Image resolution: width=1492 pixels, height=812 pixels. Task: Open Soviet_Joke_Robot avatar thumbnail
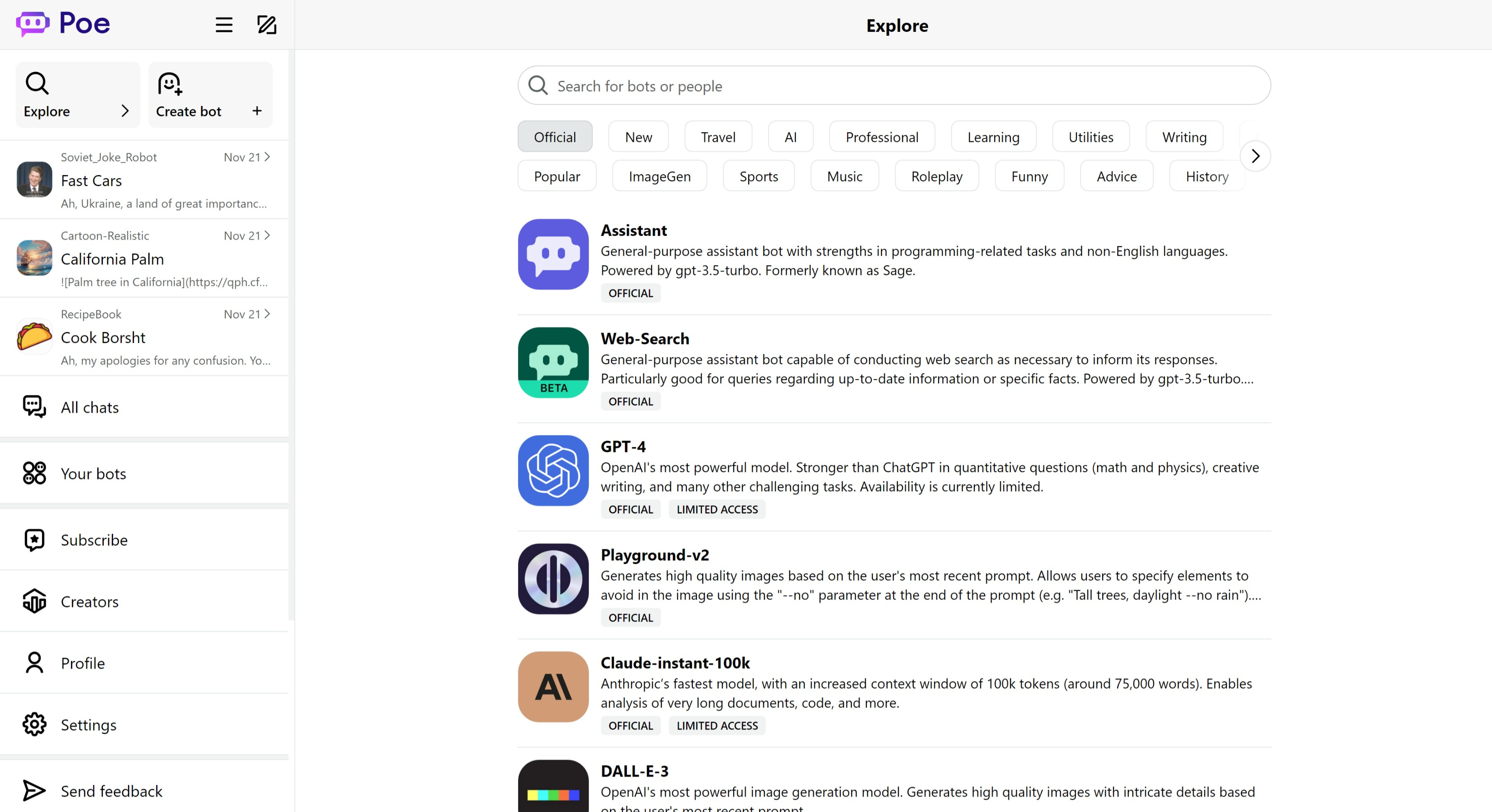tap(35, 180)
